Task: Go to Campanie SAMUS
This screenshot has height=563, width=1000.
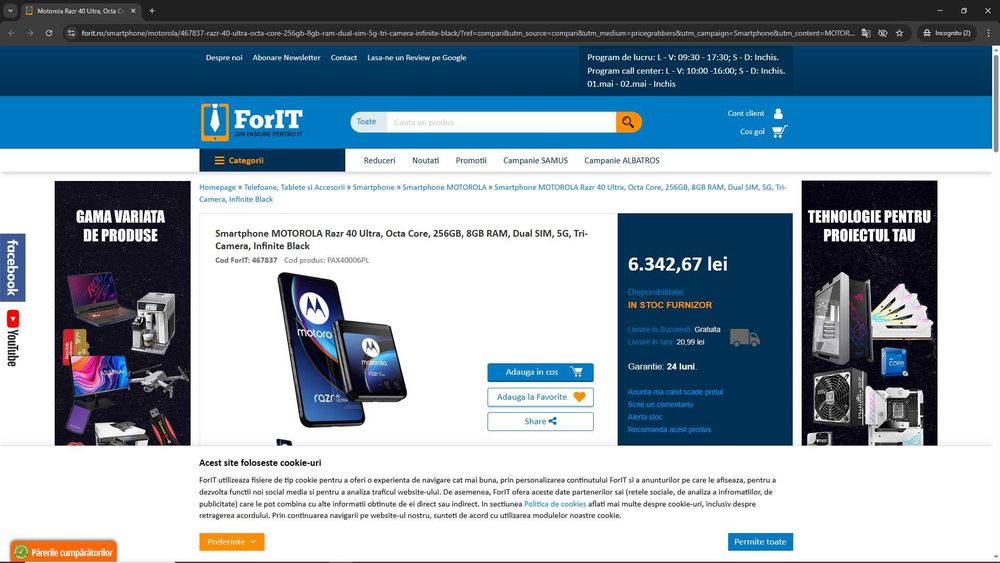Action: [535, 161]
